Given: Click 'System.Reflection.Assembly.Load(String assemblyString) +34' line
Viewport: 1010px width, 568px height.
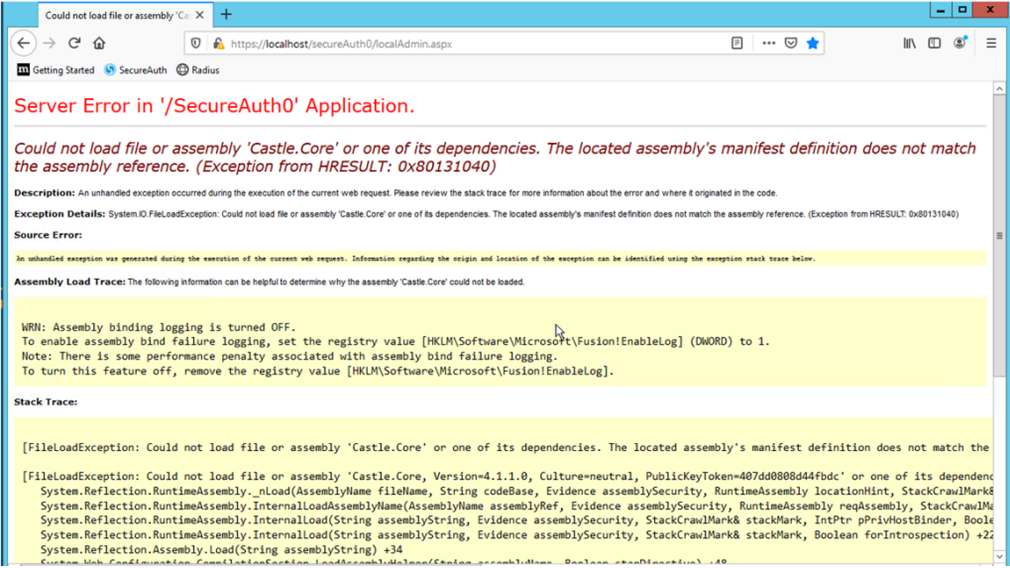Looking at the screenshot, I should click(222, 549).
